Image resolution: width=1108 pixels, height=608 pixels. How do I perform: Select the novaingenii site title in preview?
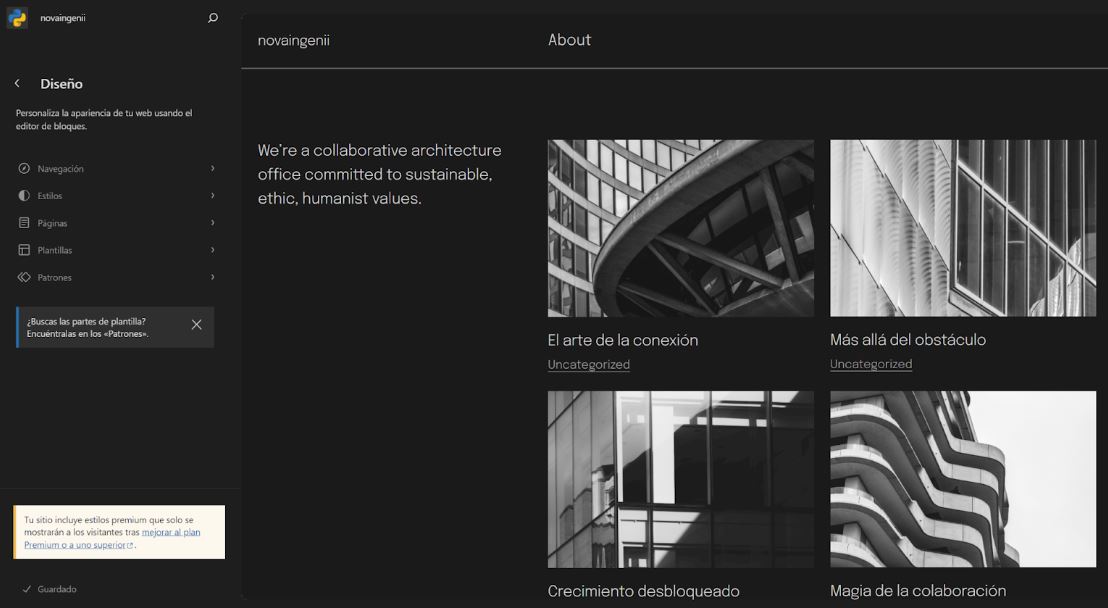pos(293,41)
